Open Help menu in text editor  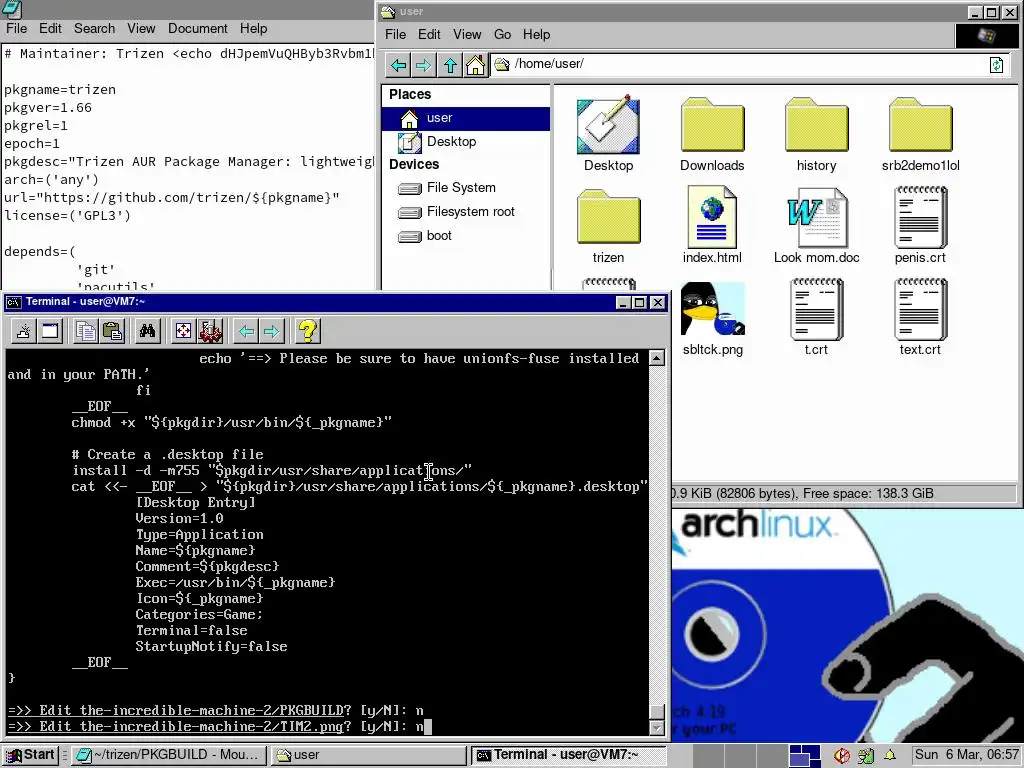(x=253, y=29)
